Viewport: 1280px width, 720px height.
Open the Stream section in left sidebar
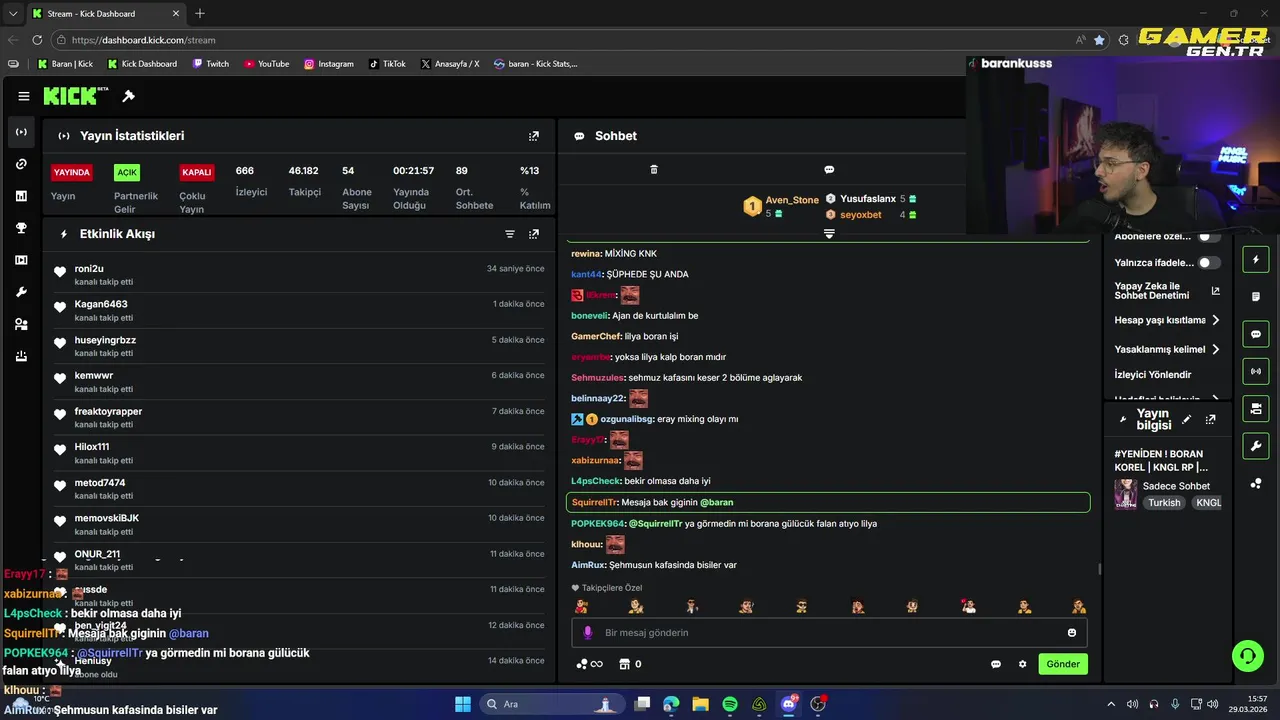click(x=21, y=132)
